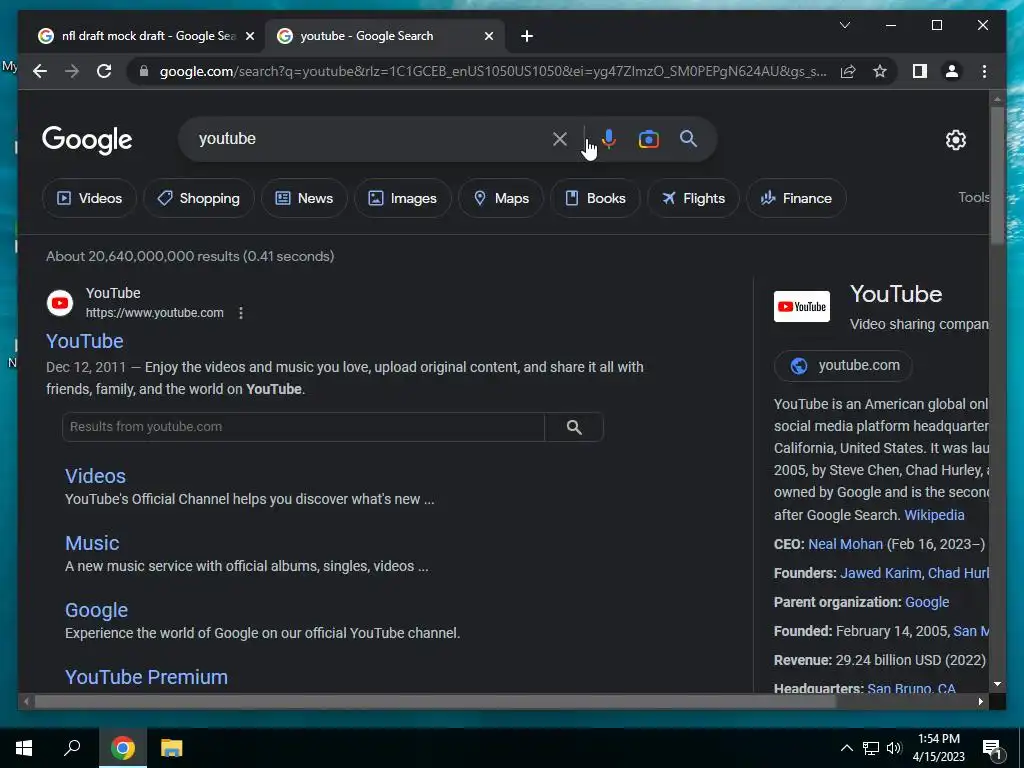This screenshot has width=1024, height=768.
Task: Open the clock and date flyout
Action: pyautogui.click(x=938, y=748)
